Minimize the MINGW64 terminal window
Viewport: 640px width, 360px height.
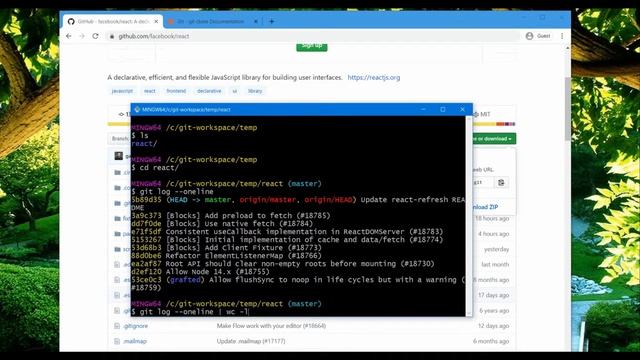click(x=423, y=109)
